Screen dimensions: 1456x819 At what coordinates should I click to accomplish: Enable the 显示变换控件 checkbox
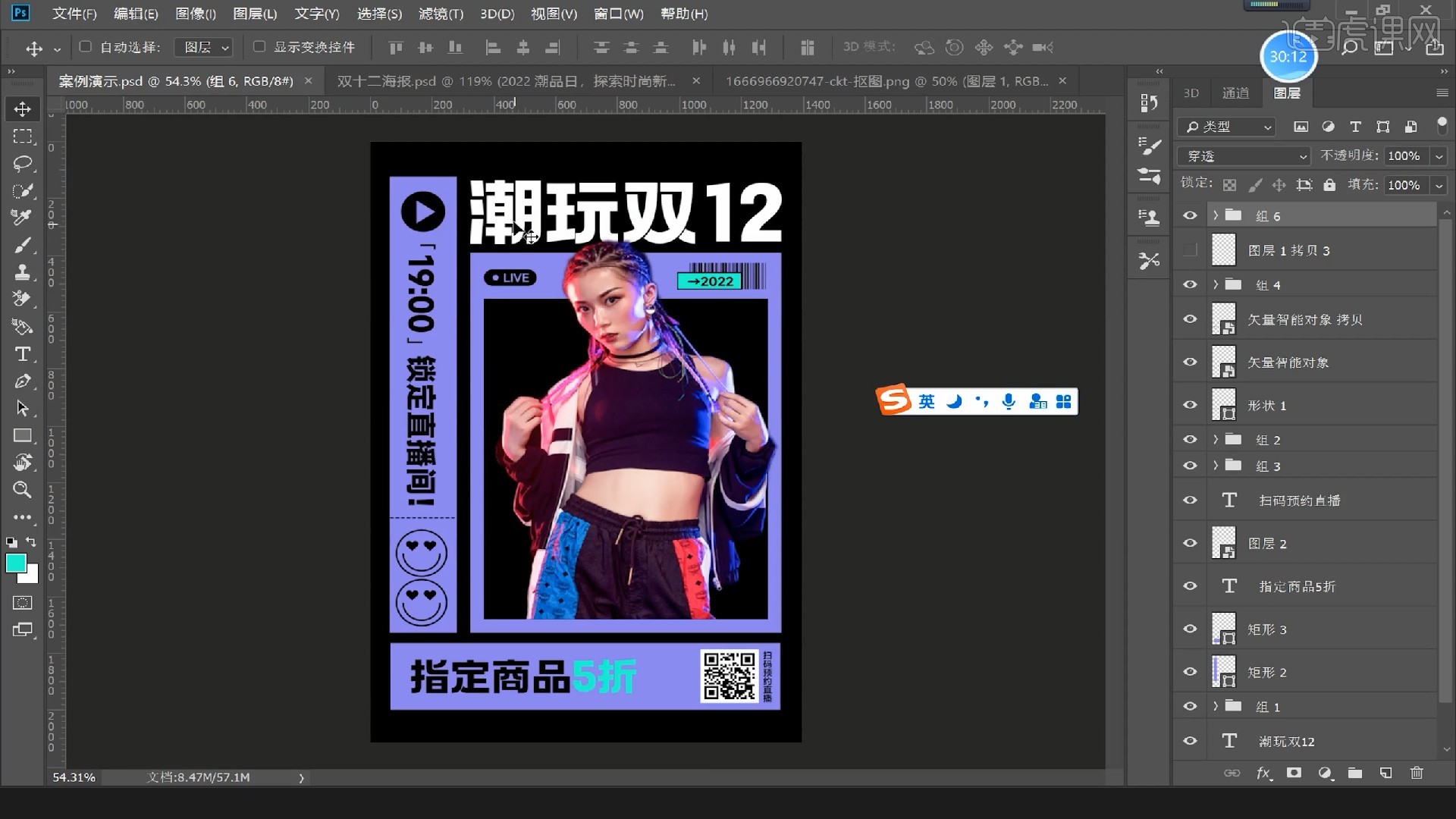pos(259,47)
